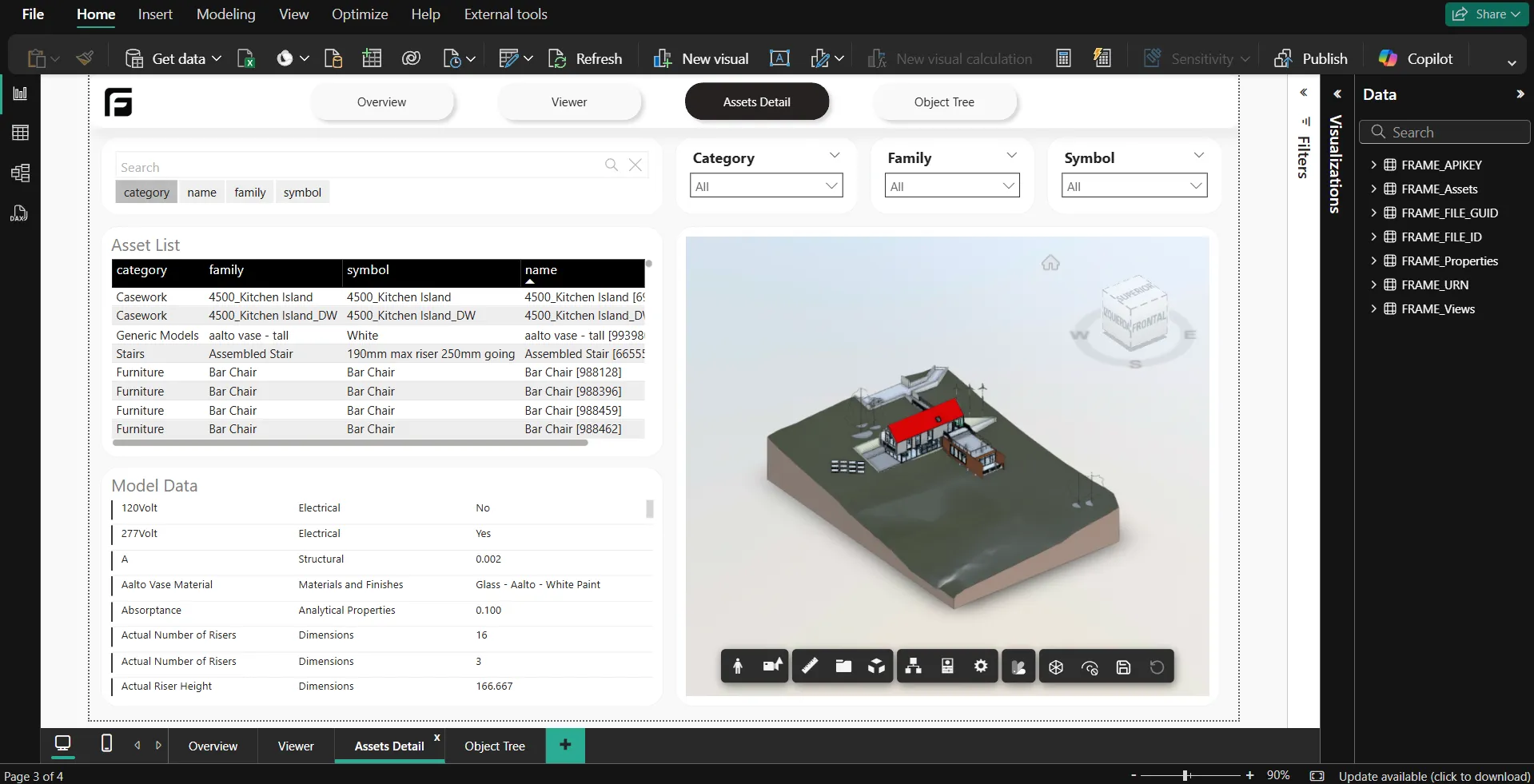This screenshot has width=1534, height=784.
Task: Clear the search box with the X icon
Action: tap(636, 165)
